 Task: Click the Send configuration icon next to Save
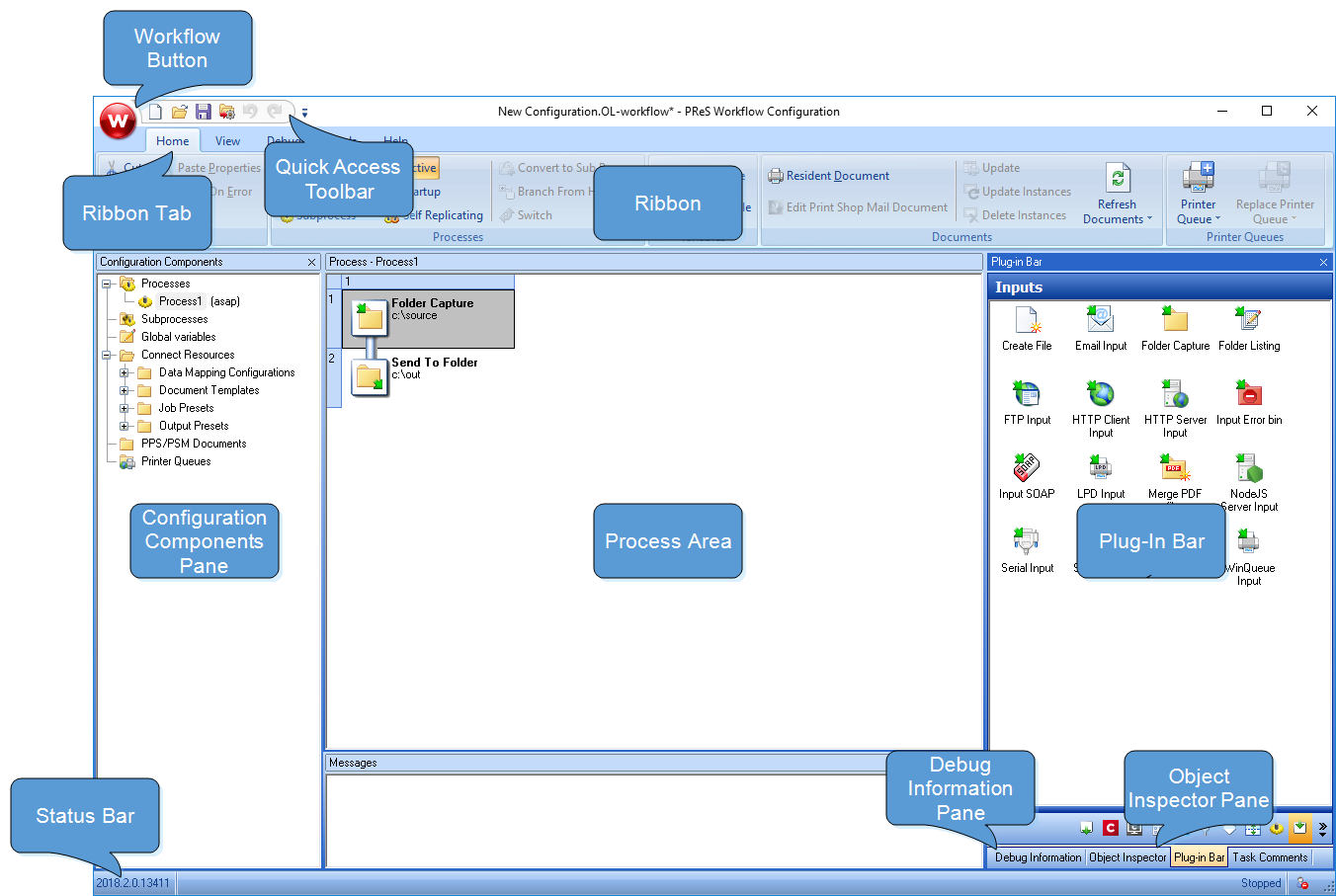pyautogui.click(x=227, y=112)
